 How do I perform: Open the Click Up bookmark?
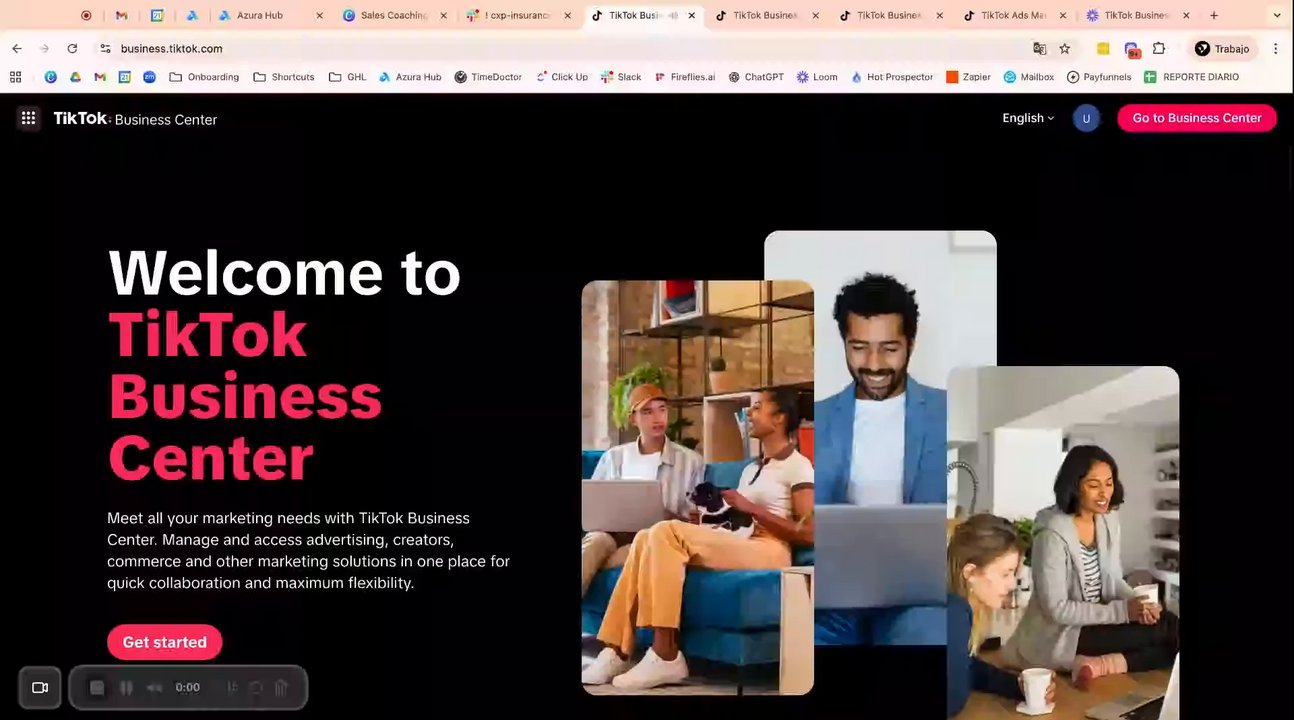562,77
